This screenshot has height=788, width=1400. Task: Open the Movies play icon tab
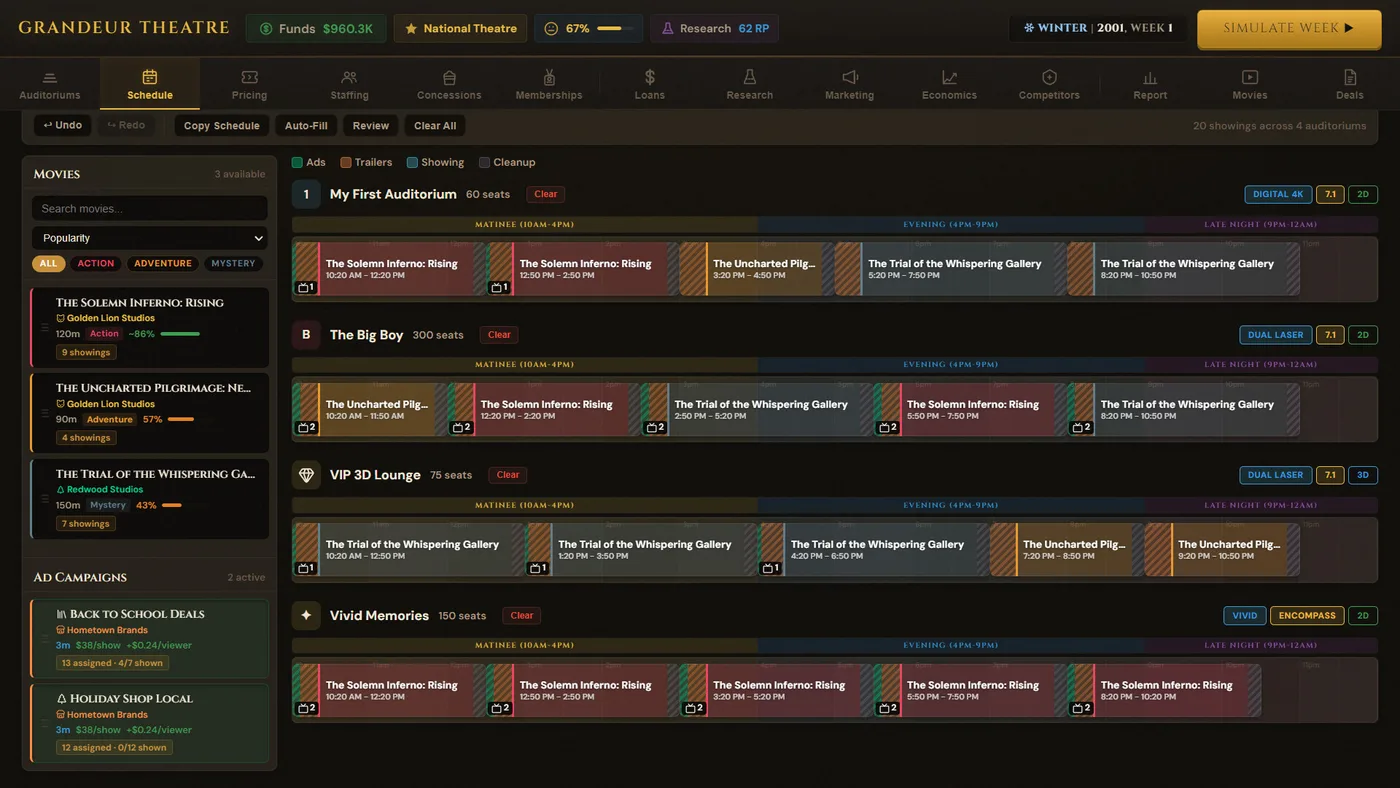click(1249, 77)
